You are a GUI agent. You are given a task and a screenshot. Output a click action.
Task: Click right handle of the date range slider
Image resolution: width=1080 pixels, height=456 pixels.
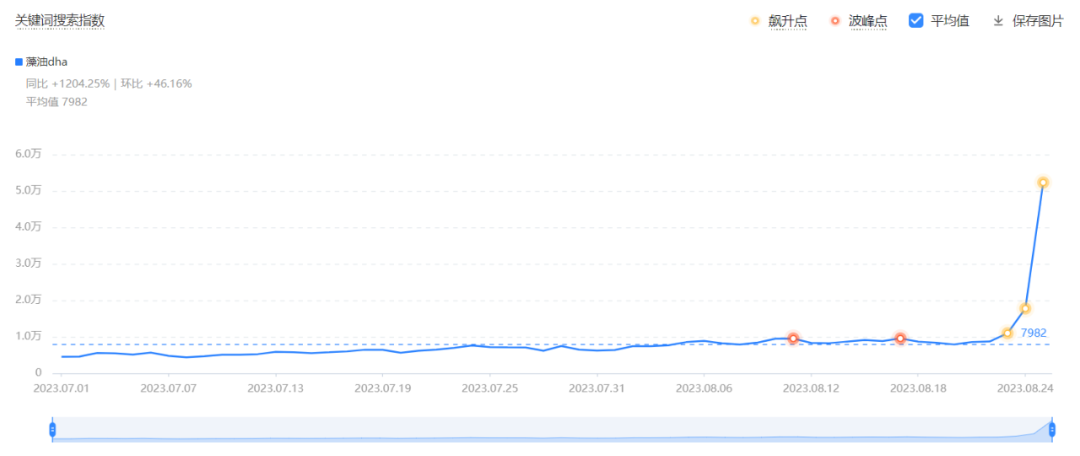(x=1052, y=429)
